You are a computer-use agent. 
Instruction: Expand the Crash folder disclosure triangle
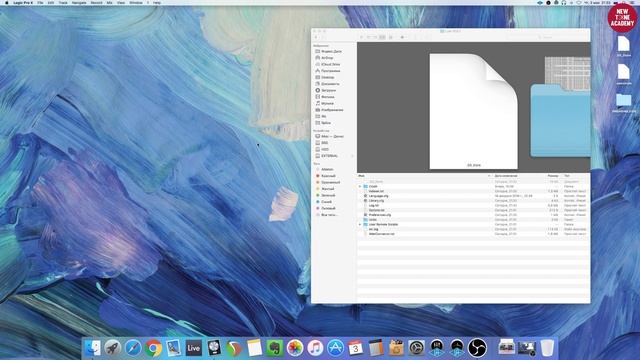pyautogui.click(x=360, y=187)
